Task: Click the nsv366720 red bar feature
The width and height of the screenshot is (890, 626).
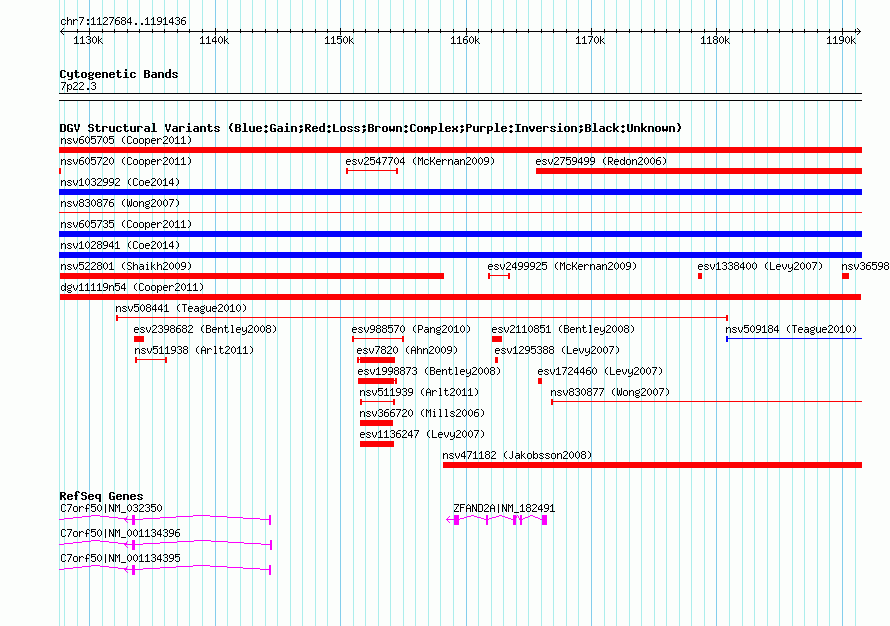Action: pyautogui.click(x=376, y=423)
